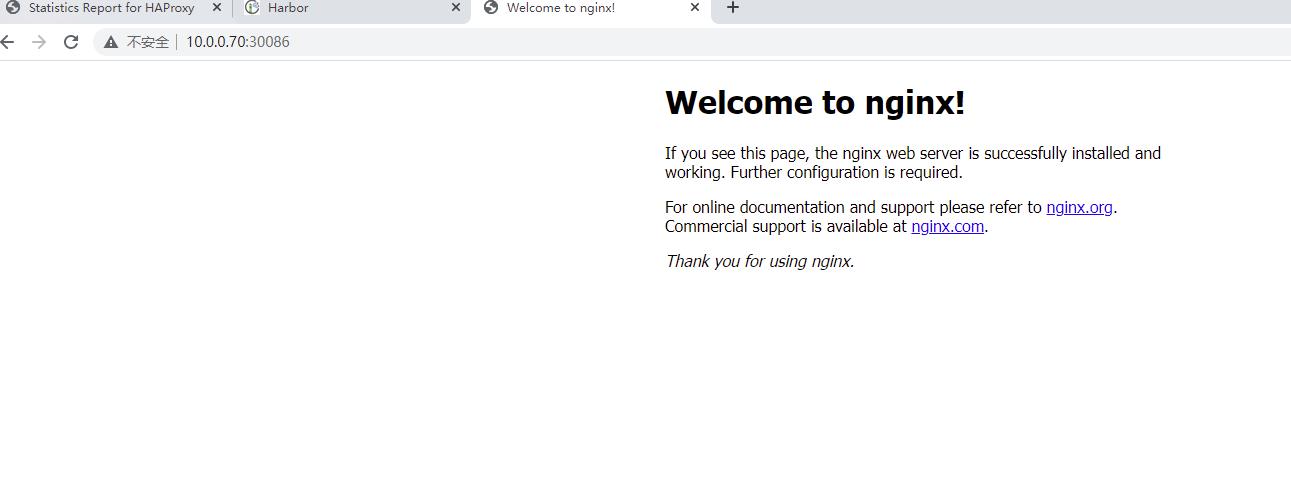Image resolution: width=1291 pixels, height=480 pixels.
Task: Open the nginx.com link
Action: tap(948, 227)
